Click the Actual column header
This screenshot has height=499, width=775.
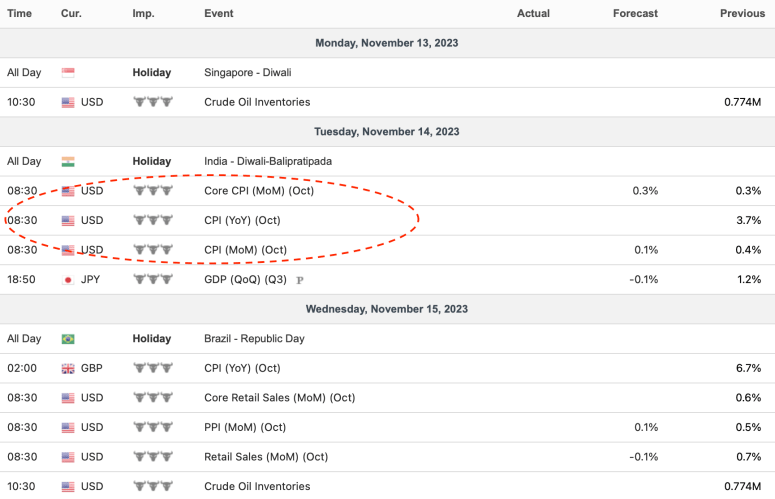point(533,13)
